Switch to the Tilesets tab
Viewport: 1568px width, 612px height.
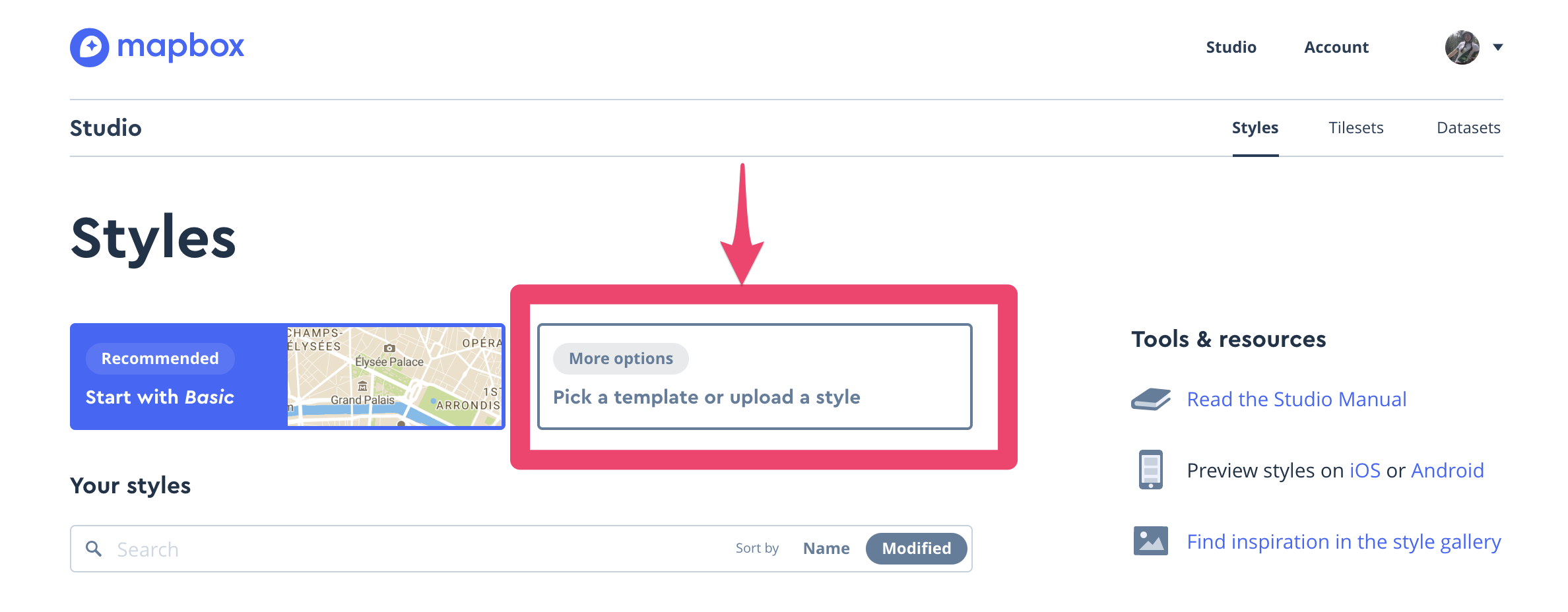pyautogui.click(x=1356, y=128)
